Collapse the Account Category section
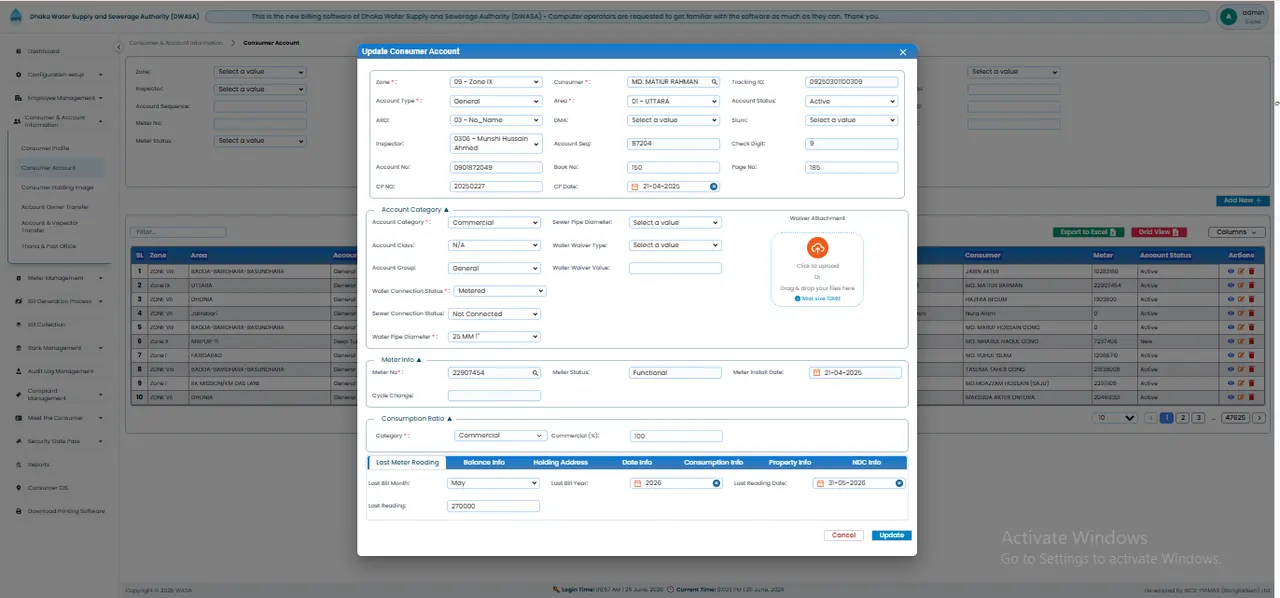Viewport: 1280px width, 598px height. [415, 210]
